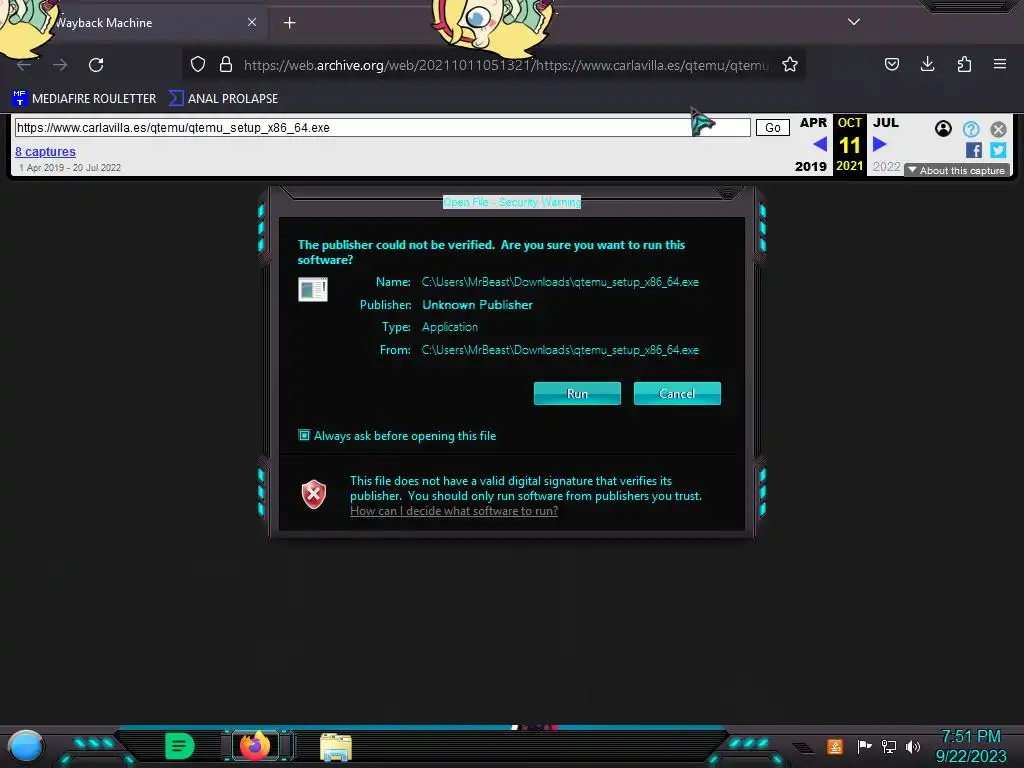Screen dimensions: 1024x768
Task: Open the green notes app on taskbar
Action: click(x=180, y=746)
